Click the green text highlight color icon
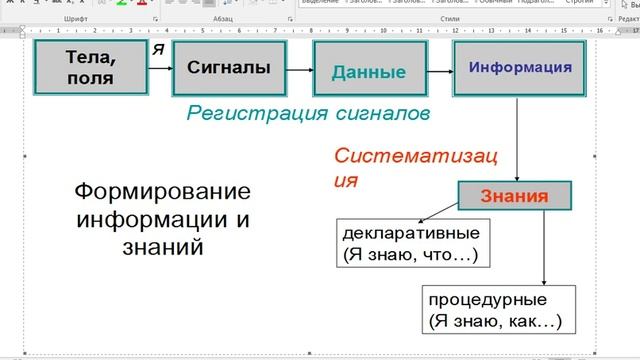Viewport: 640px width, 360px height. point(121,2)
